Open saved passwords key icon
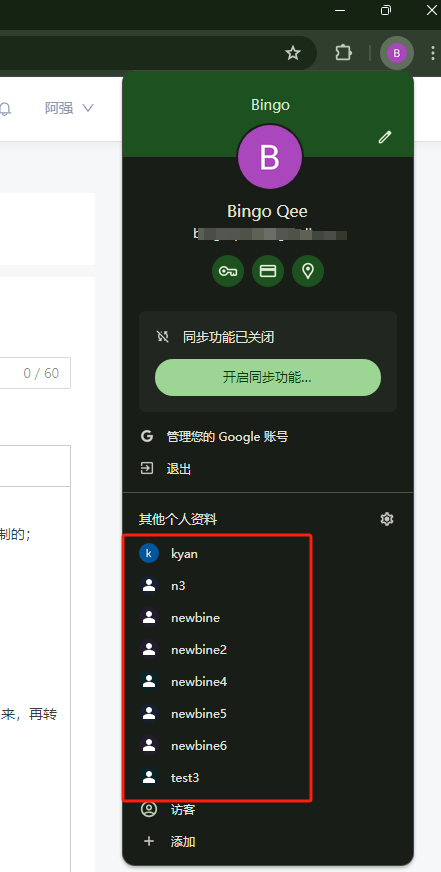Image resolution: width=441 pixels, height=872 pixels. pos(228,271)
